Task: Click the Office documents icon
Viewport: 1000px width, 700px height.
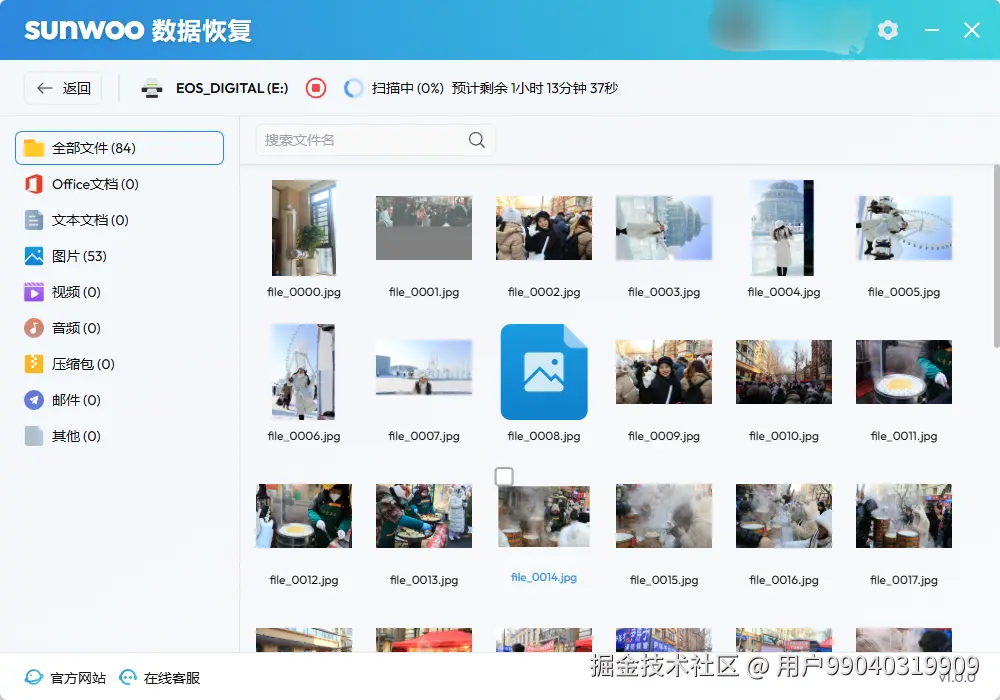Action: 34,184
